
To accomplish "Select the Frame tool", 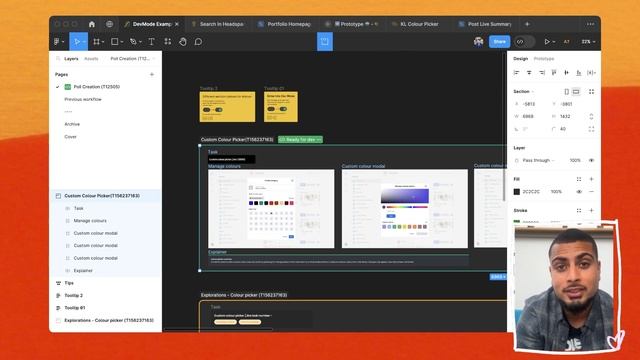I will point(96,42).
